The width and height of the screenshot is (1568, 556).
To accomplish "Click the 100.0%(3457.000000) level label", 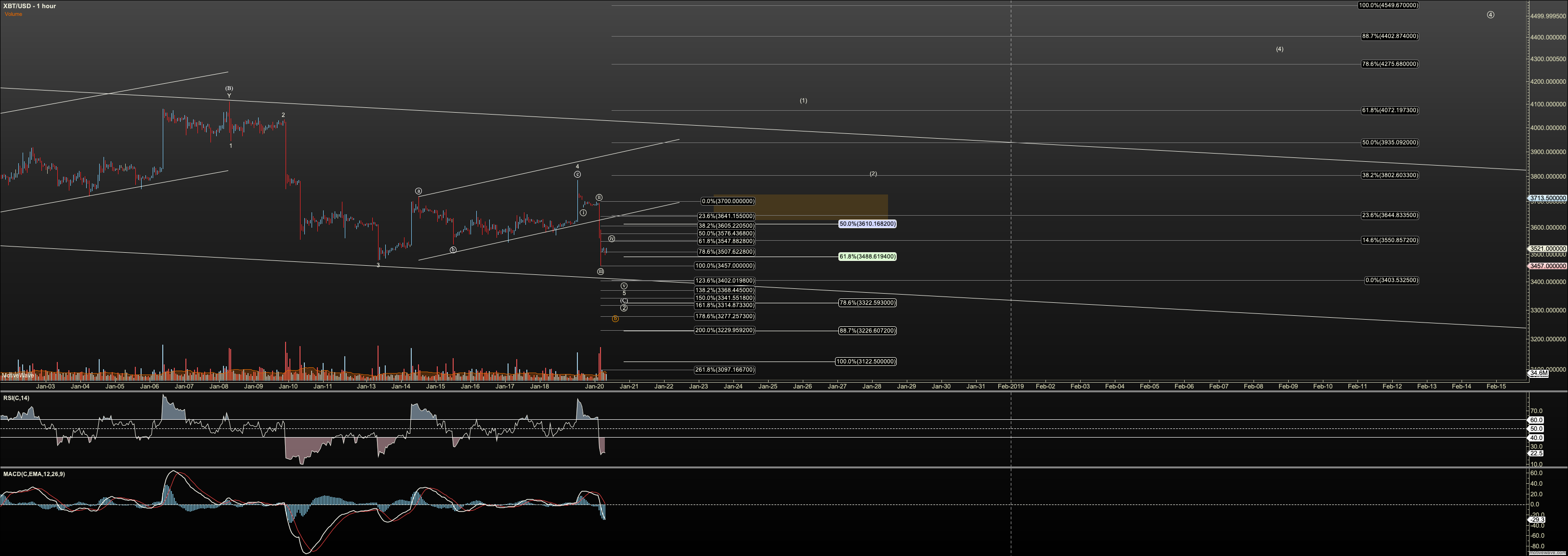I will (725, 266).
